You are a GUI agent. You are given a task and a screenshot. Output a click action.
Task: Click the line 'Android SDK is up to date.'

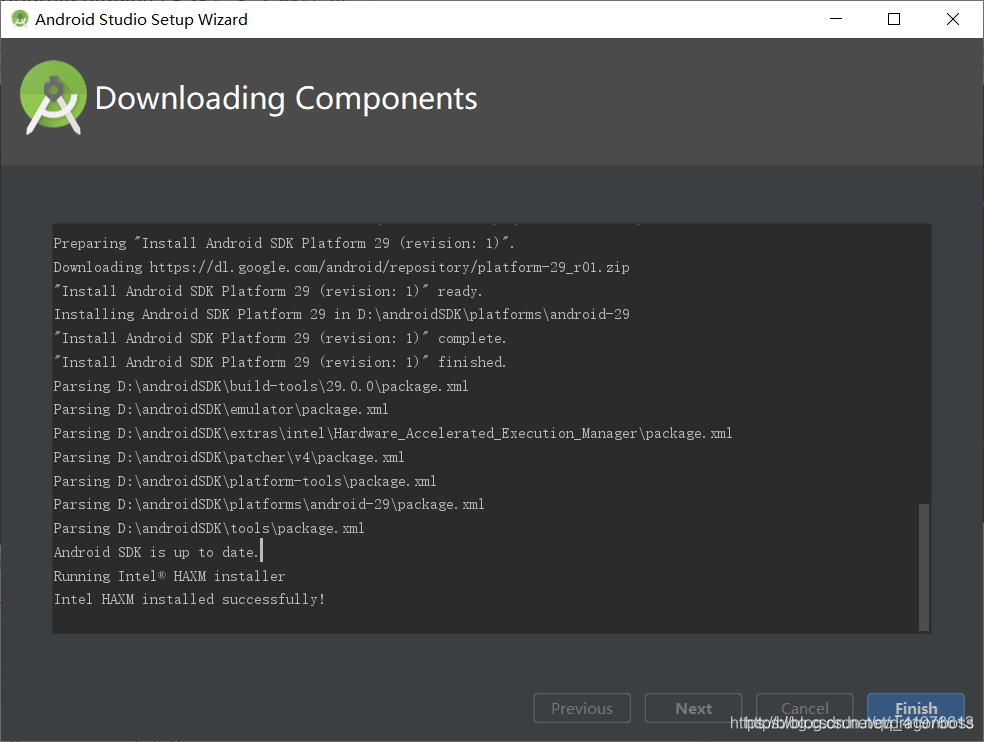pyautogui.click(x=156, y=552)
